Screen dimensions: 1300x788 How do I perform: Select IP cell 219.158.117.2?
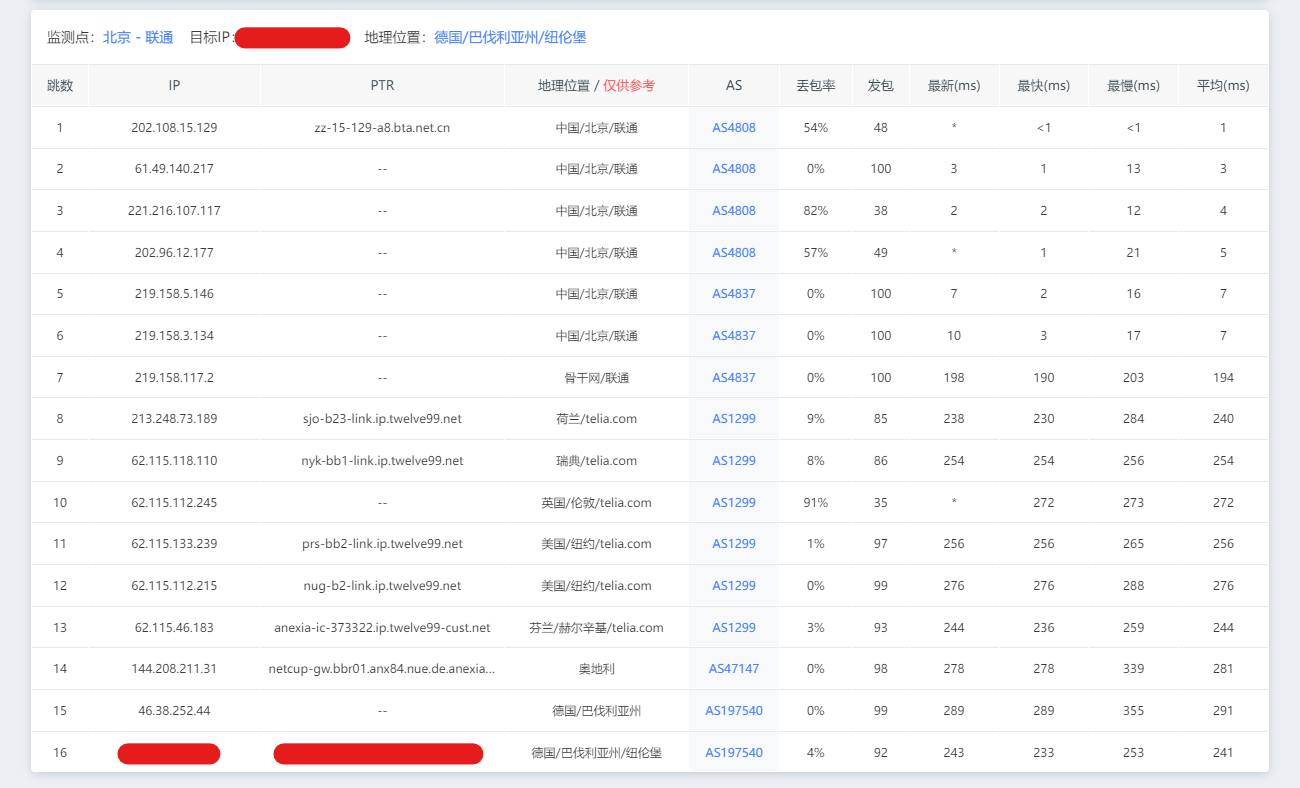pos(174,378)
